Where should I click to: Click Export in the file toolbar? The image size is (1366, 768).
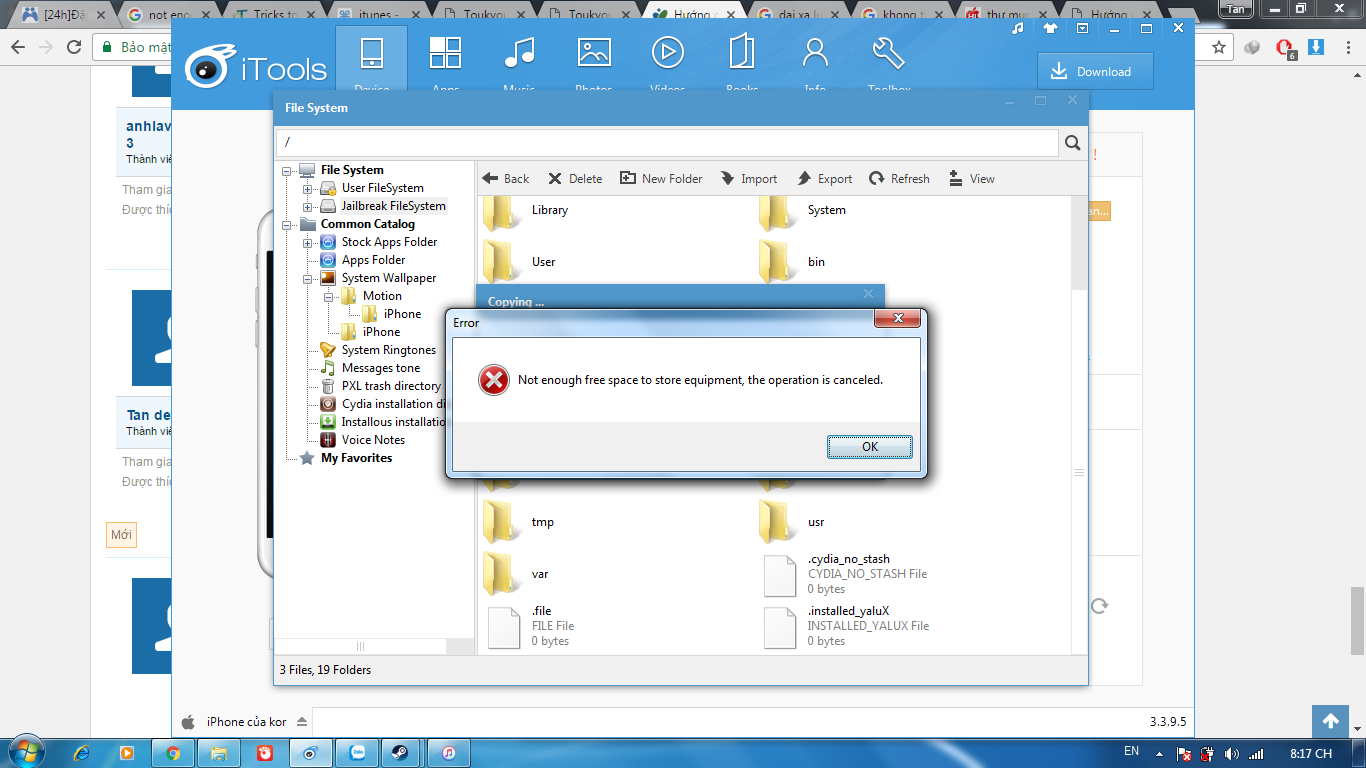pyautogui.click(x=824, y=179)
